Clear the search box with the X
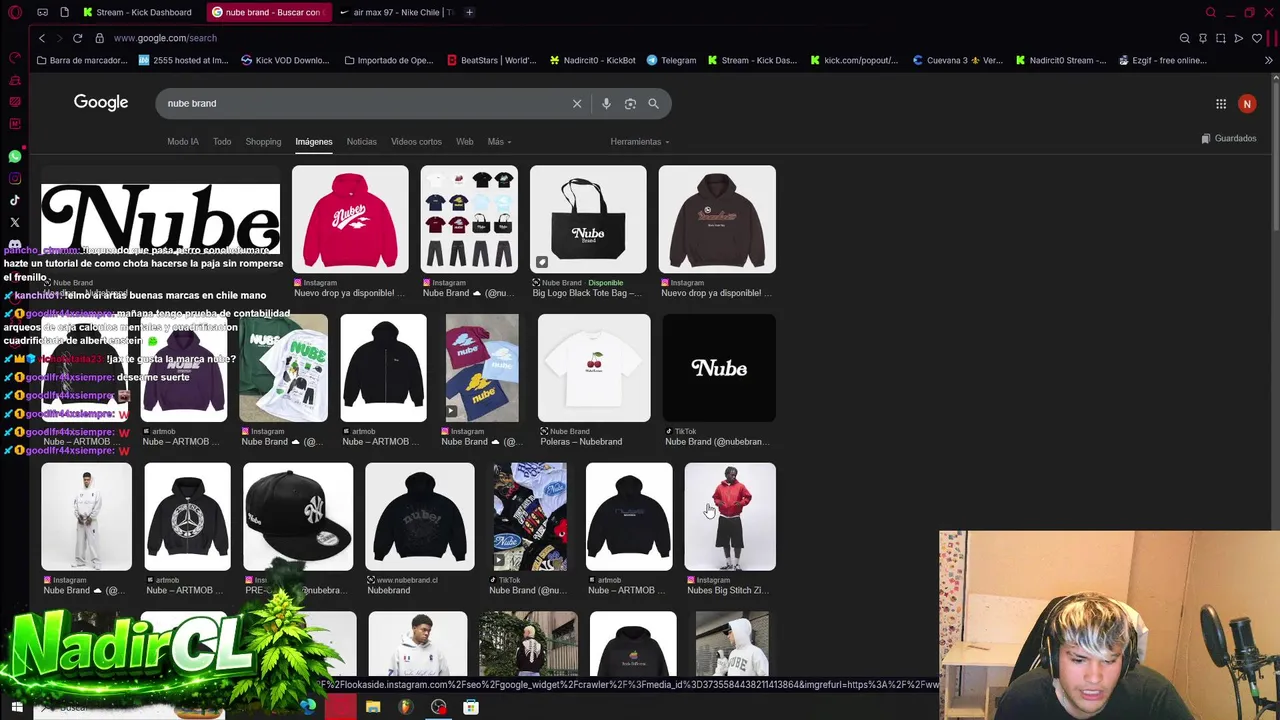1280x720 pixels. click(577, 104)
